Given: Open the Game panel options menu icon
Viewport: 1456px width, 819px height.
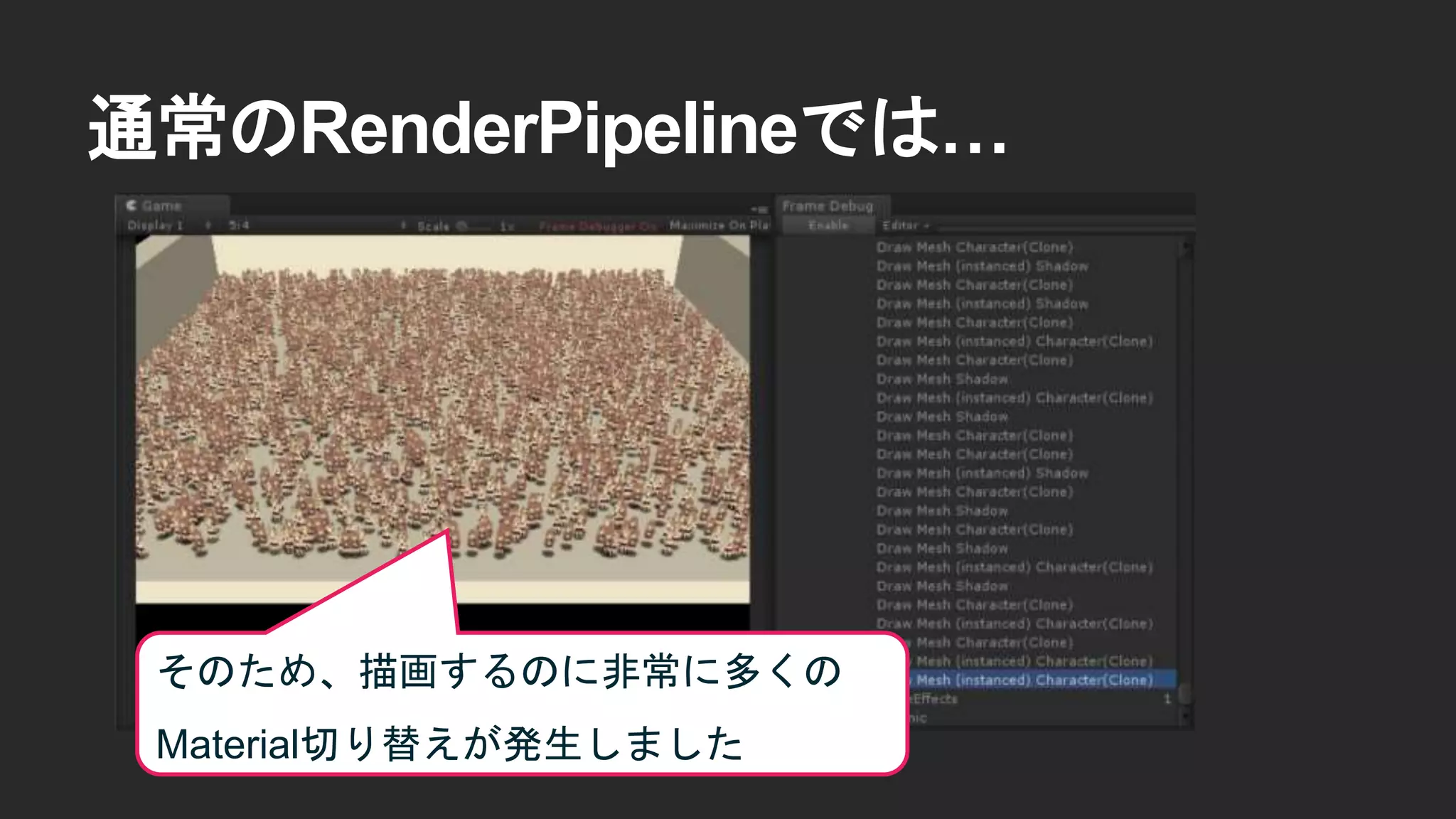Looking at the screenshot, I should coord(760,209).
